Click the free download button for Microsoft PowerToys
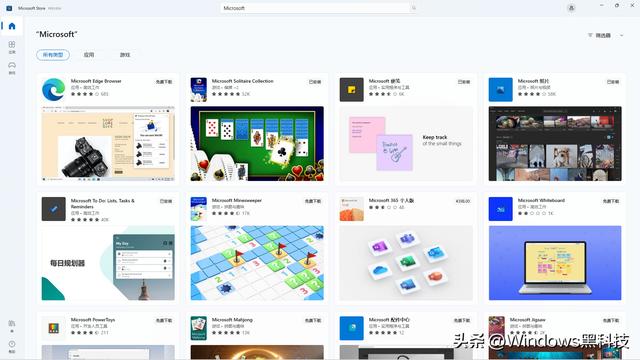Image resolution: width=640 pixels, height=360 pixels. [164, 320]
